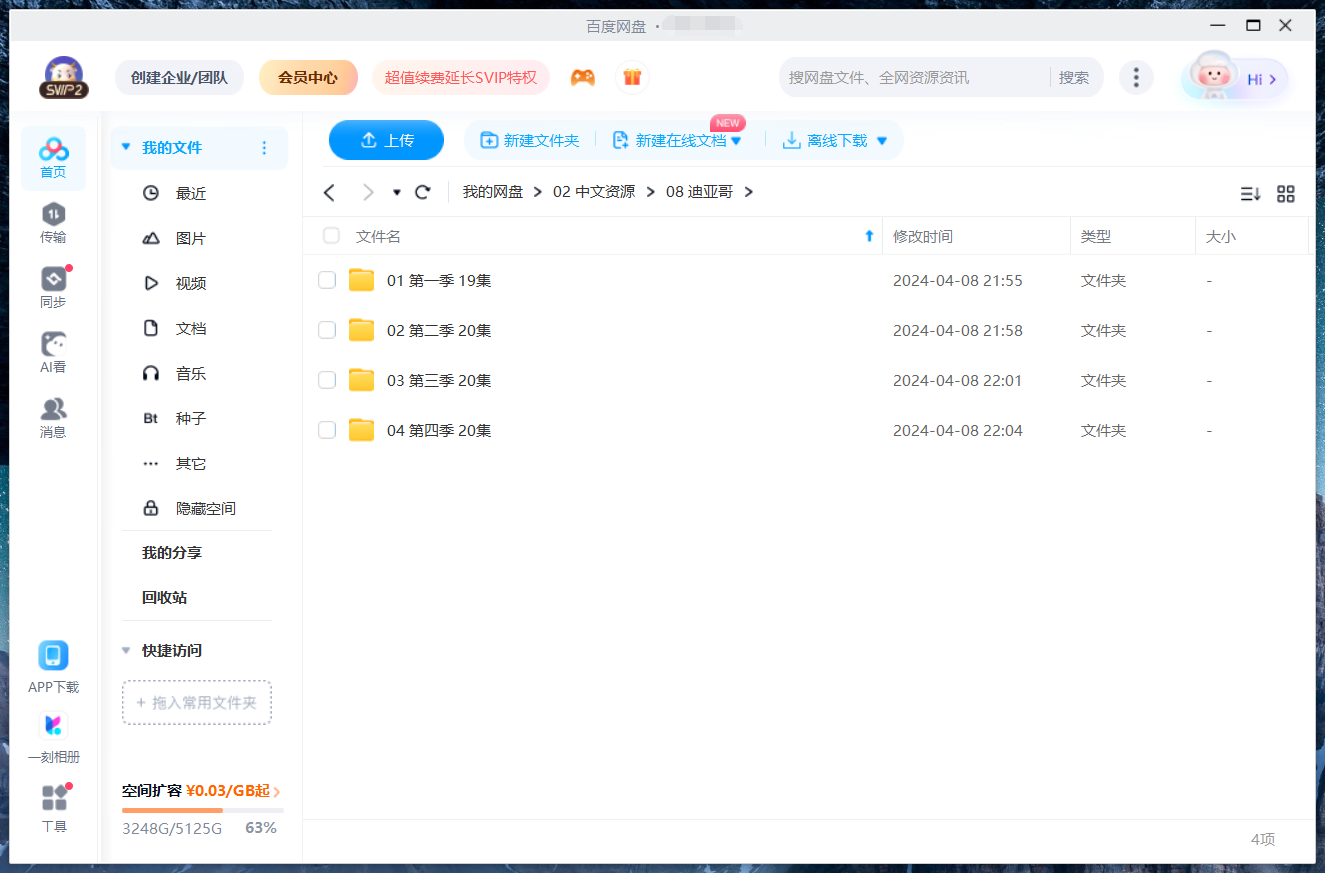Image resolution: width=1325 pixels, height=873 pixels.
Task: Tick the checkbox for 04 第四季 20集
Action: 327,430
